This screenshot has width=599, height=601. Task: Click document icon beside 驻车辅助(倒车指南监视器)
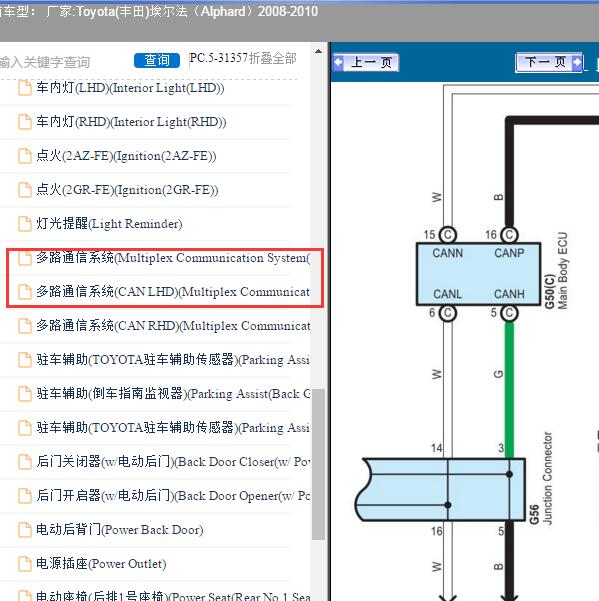click(25, 394)
